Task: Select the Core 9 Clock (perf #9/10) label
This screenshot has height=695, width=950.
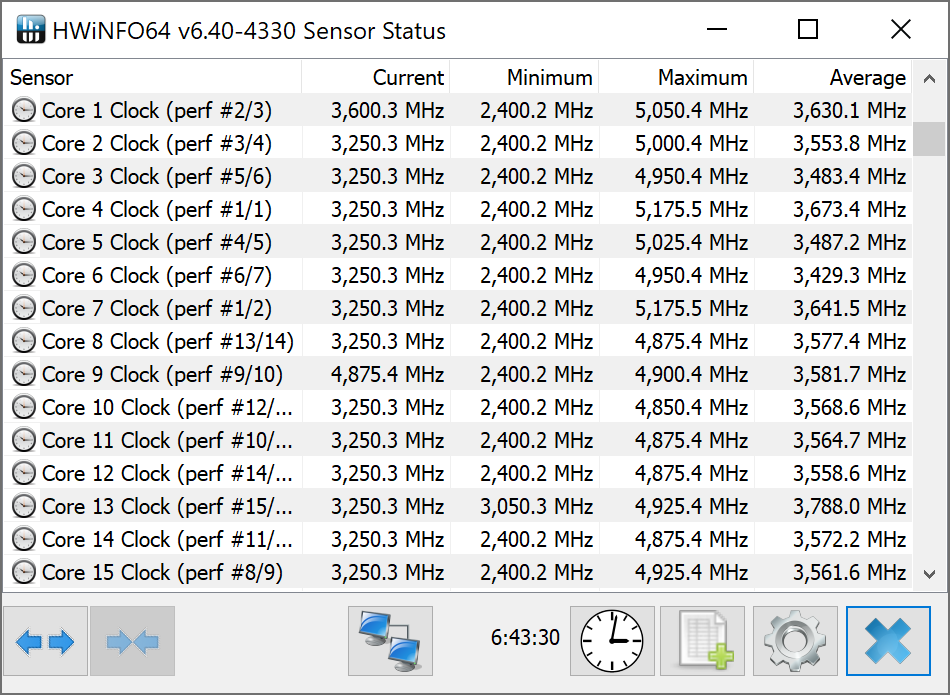Action: 162,374
